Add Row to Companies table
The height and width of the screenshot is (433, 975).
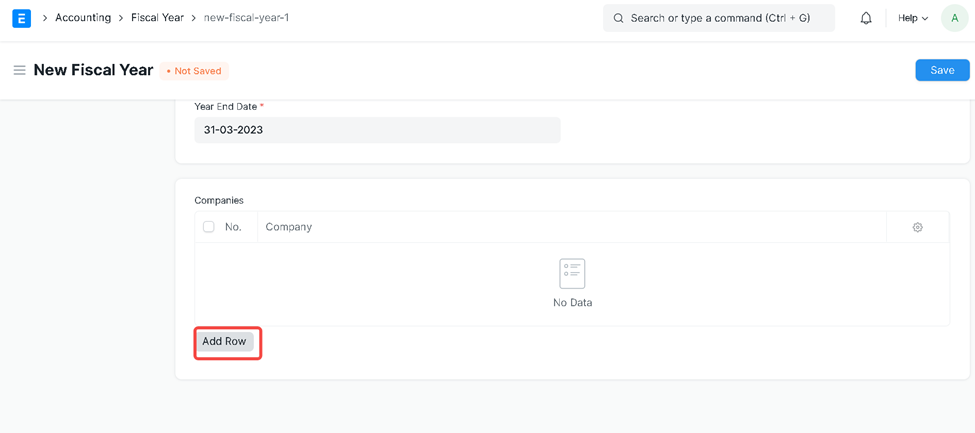[x=224, y=342]
